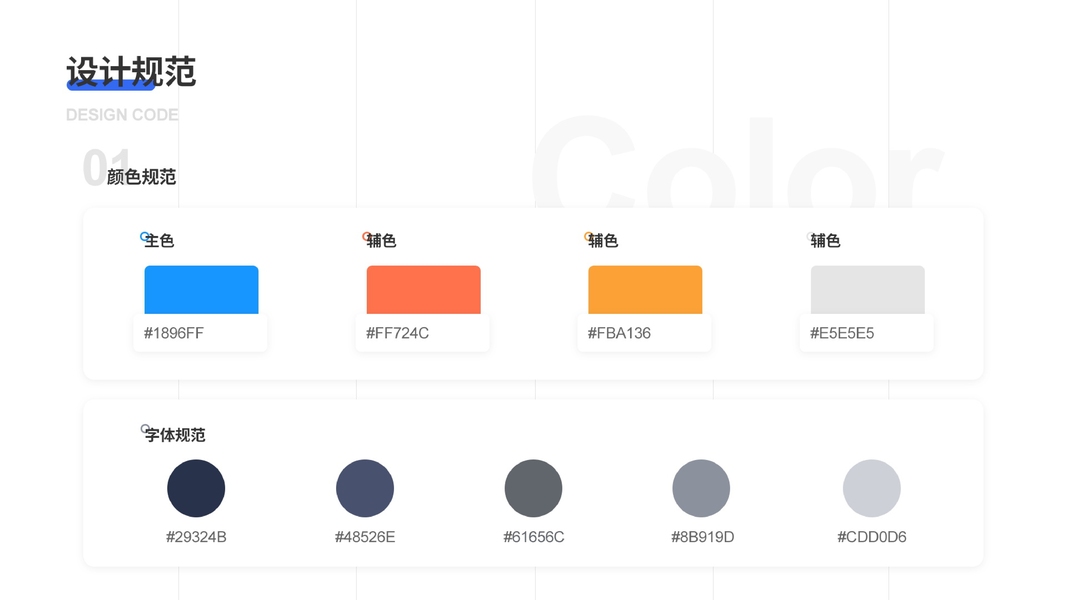Pick the coral #FF724C rectangle swatch

423,290
